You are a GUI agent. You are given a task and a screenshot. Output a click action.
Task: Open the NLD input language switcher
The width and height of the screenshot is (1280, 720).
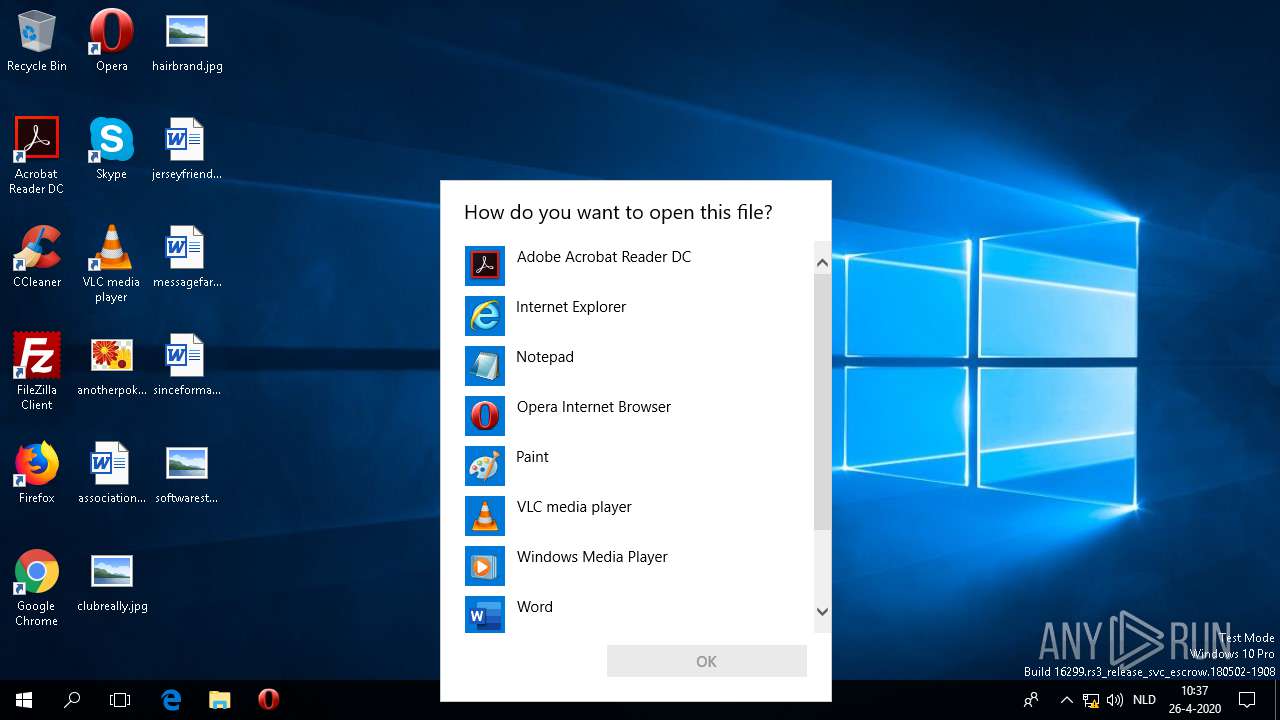(1144, 700)
